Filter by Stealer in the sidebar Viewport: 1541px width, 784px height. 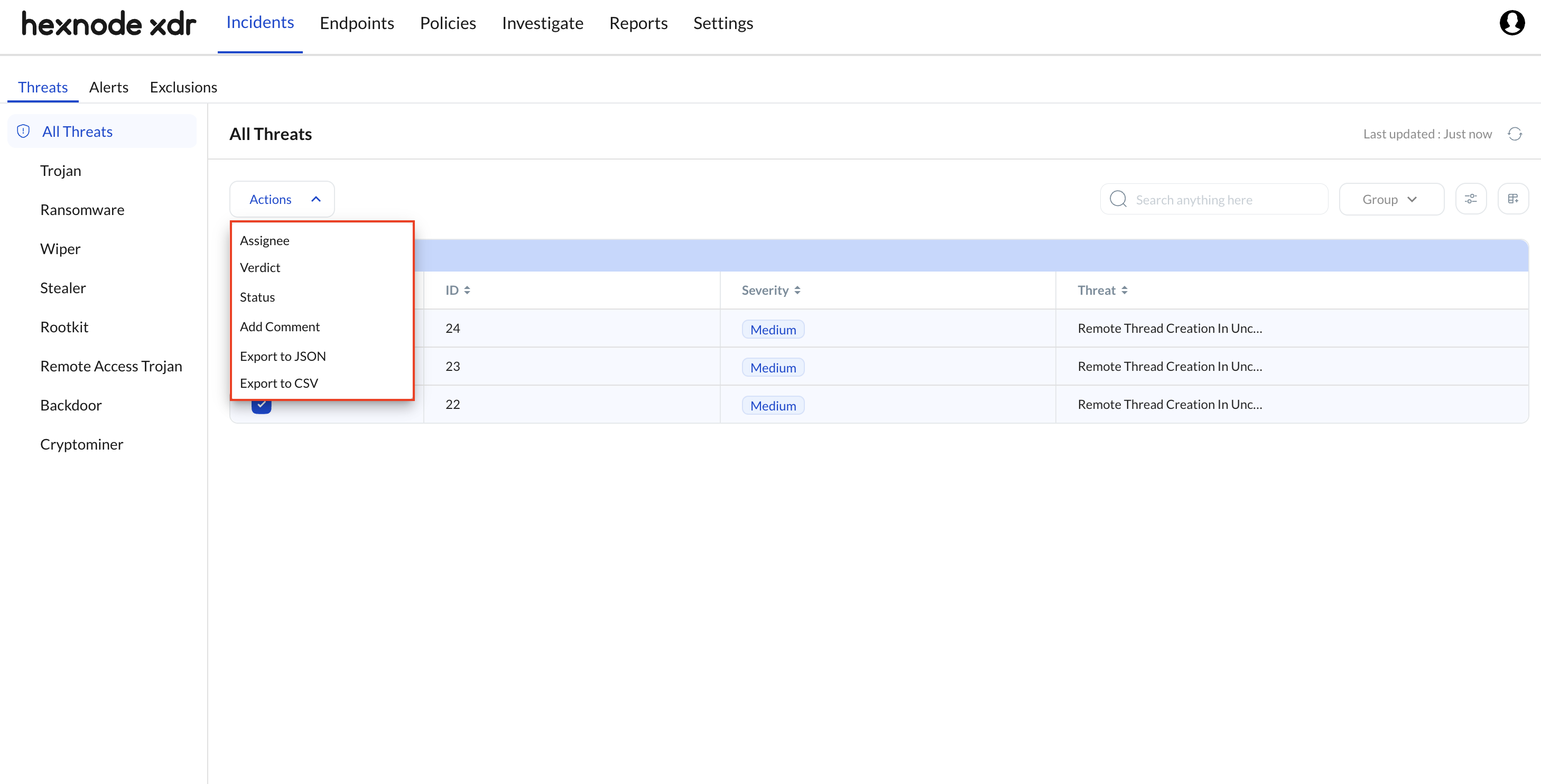coord(63,288)
